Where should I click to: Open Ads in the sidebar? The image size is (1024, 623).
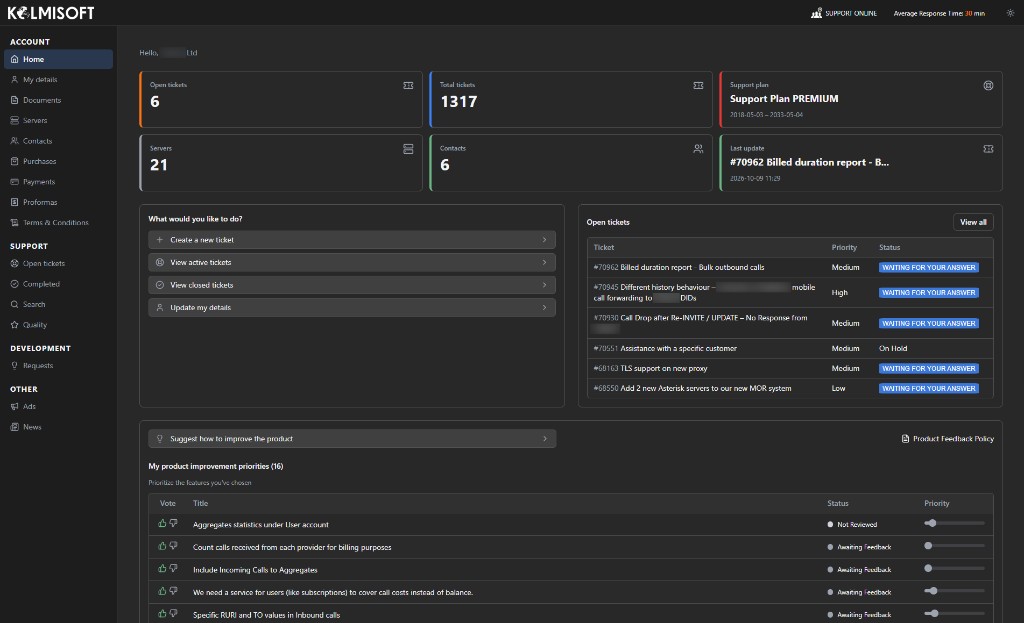pyautogui.click(x=58, y=406)
